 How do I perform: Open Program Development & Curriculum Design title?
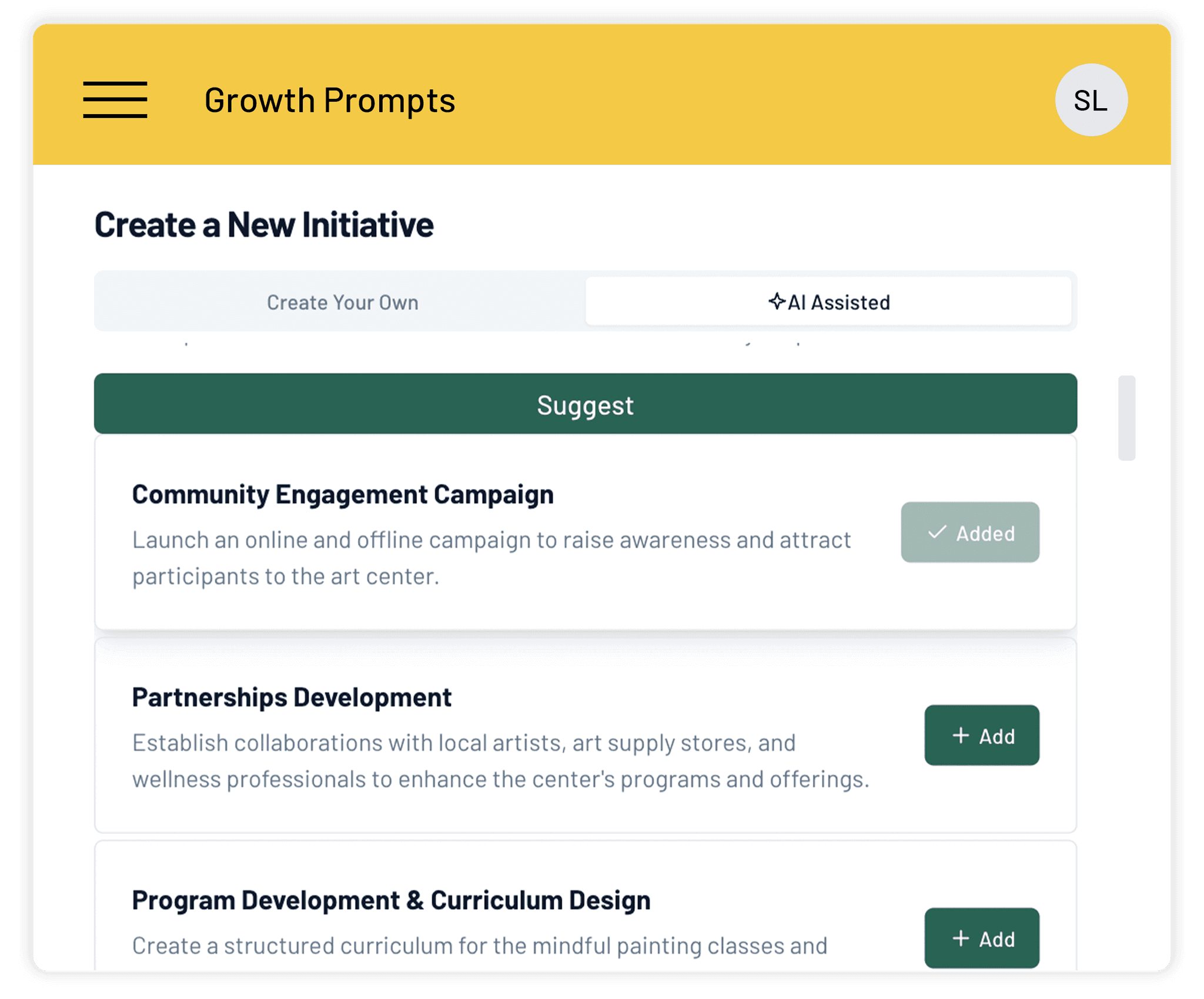(391, 900)
